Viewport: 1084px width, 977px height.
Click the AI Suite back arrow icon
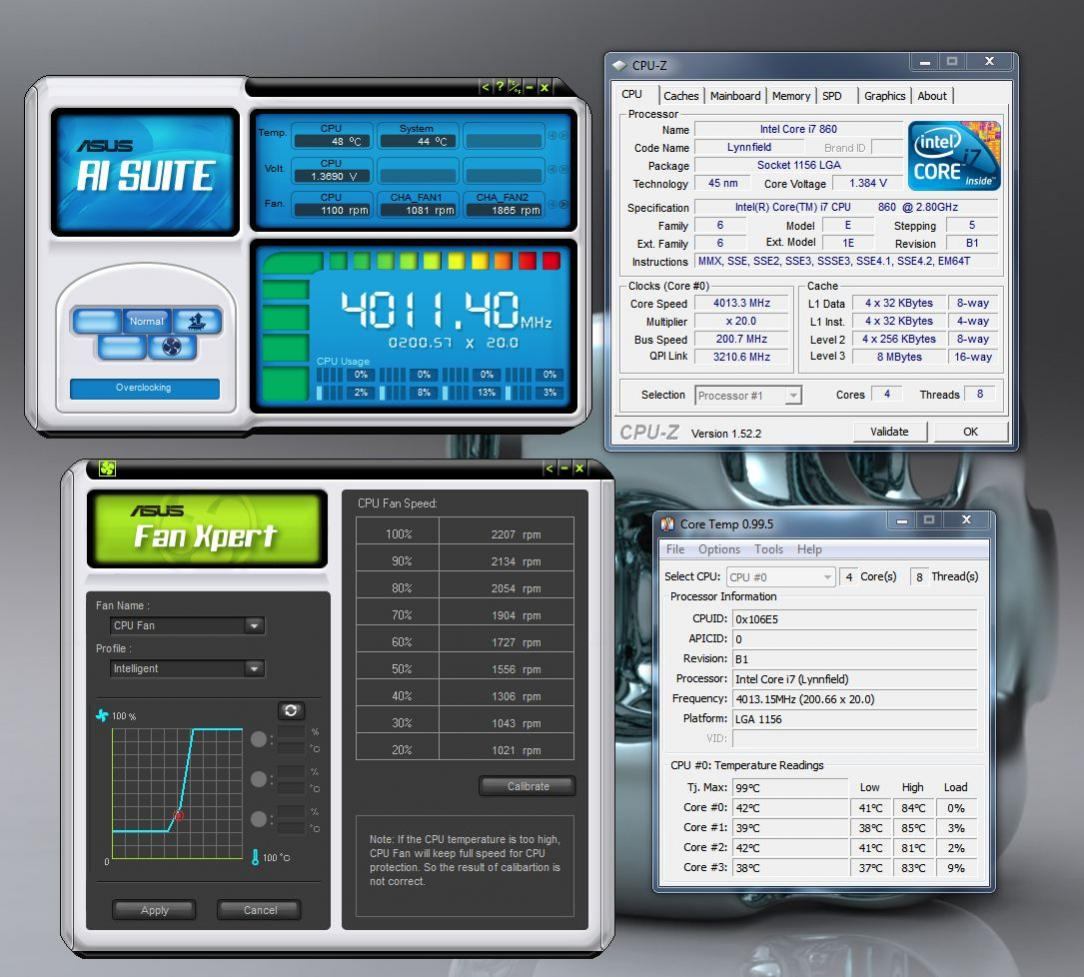(485, 87)
